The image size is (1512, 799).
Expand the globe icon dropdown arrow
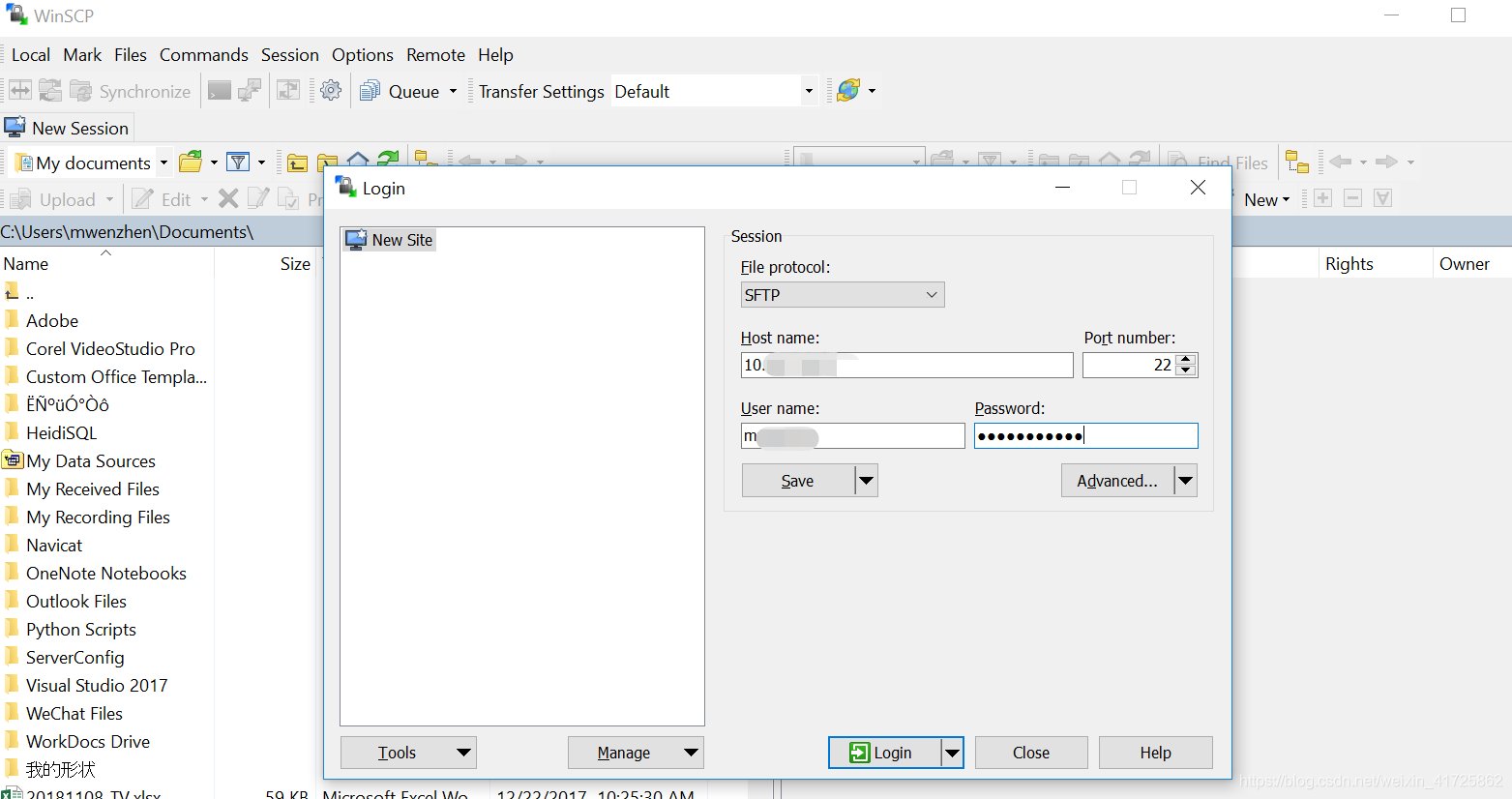coord(872,91)
